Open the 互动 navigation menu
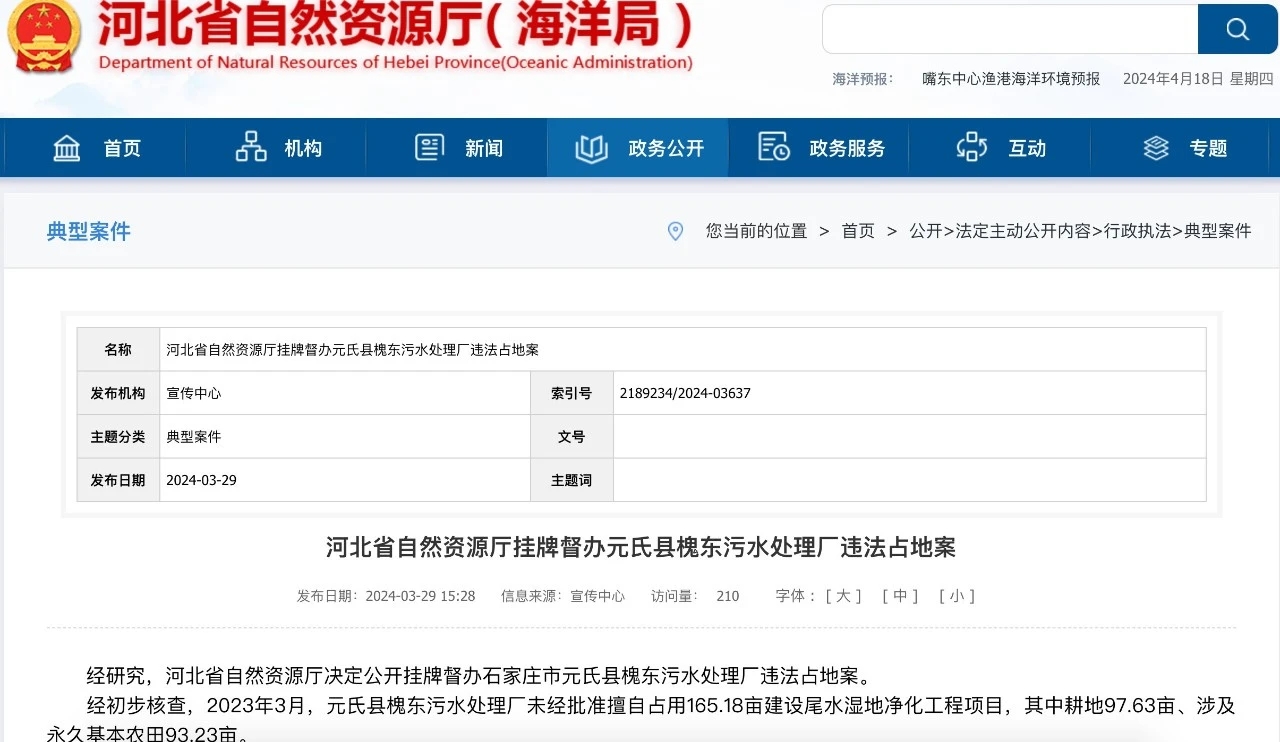 click(x=1000, y=148)
